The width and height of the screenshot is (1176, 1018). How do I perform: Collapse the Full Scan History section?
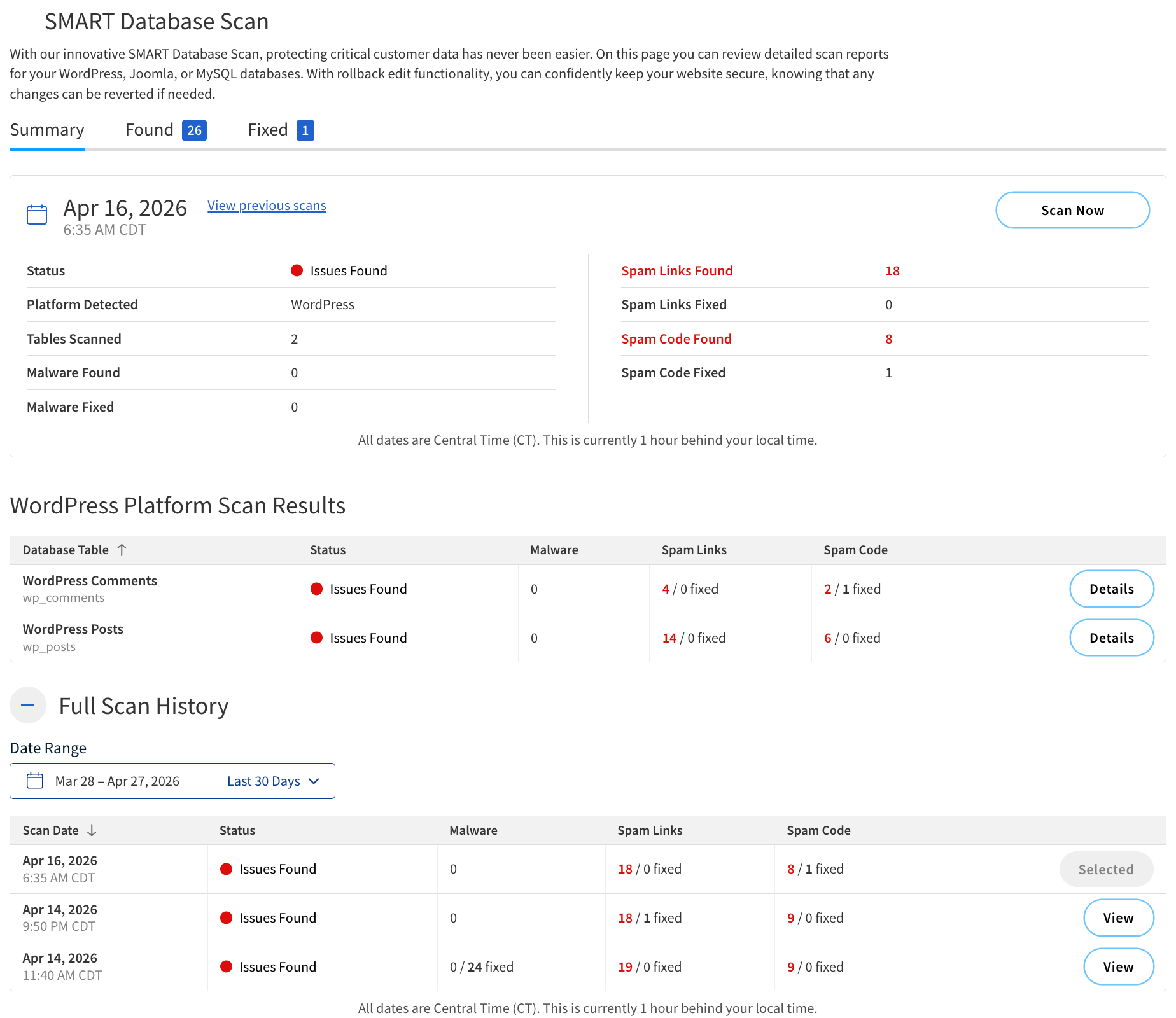(x=28, y=705)
